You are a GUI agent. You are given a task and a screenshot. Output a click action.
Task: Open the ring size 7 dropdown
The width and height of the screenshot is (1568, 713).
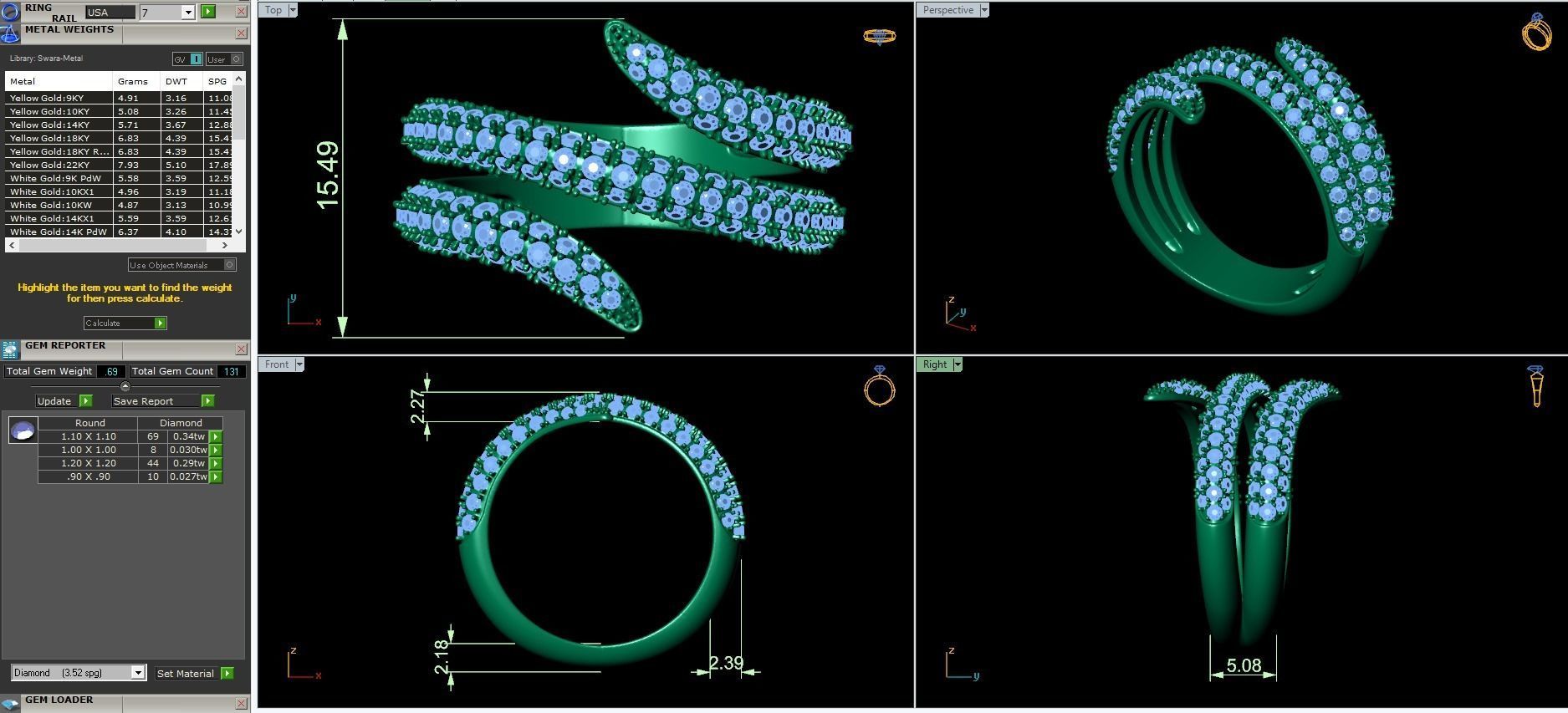188,13
